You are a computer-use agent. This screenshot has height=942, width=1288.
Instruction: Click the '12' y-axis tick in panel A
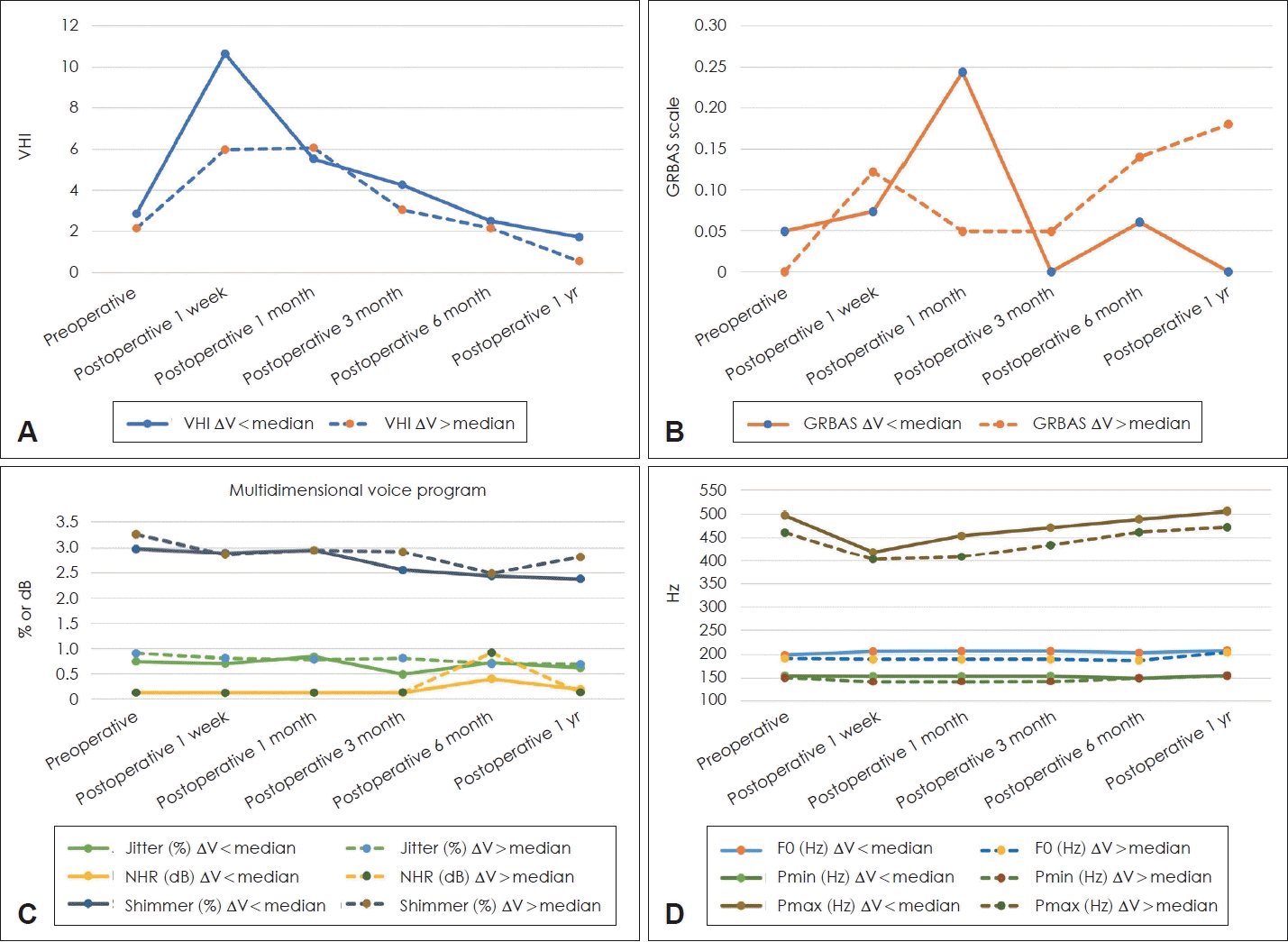70,25
